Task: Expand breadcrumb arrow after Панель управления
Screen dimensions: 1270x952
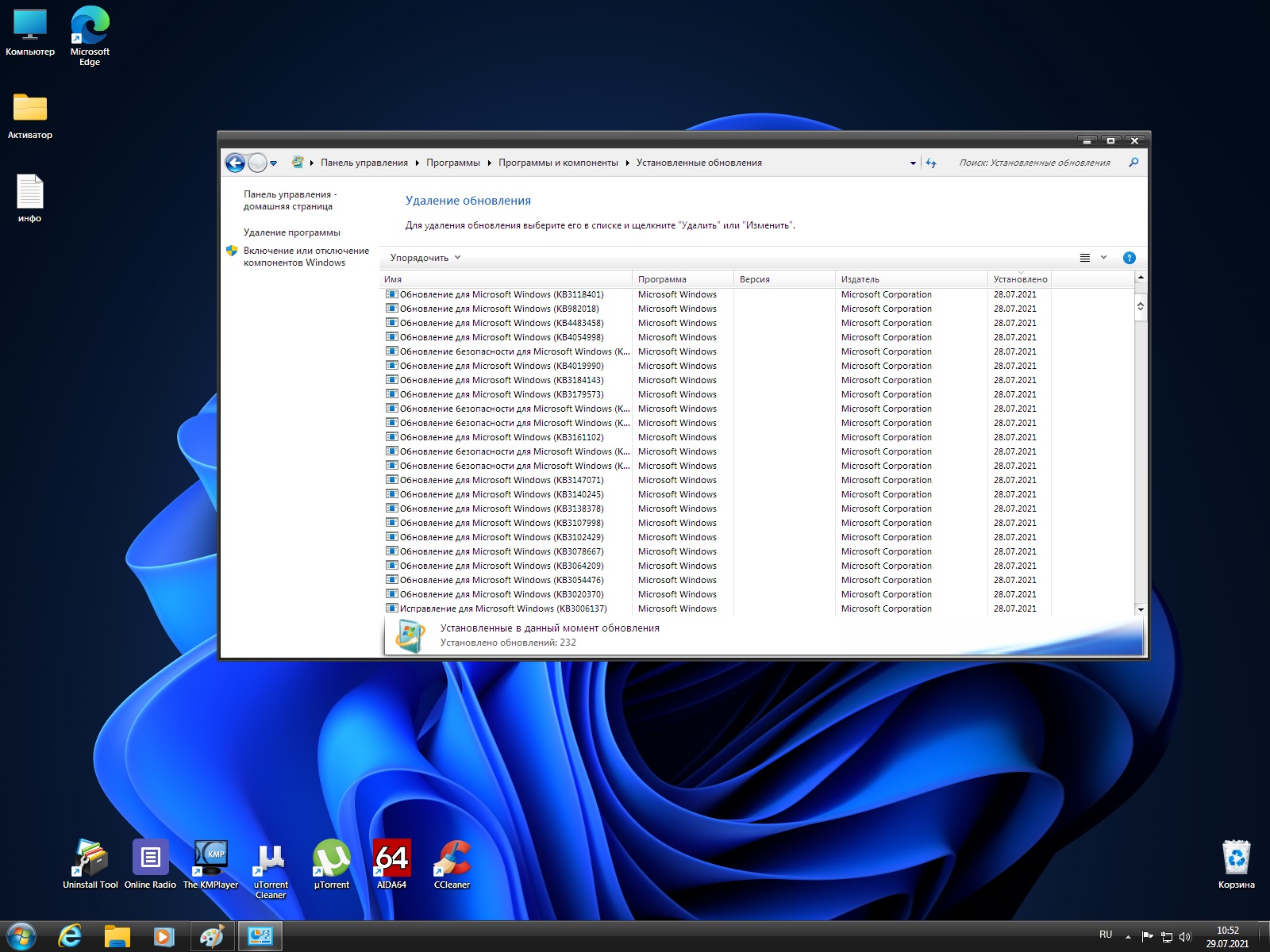Action: (x=417, y=163)
